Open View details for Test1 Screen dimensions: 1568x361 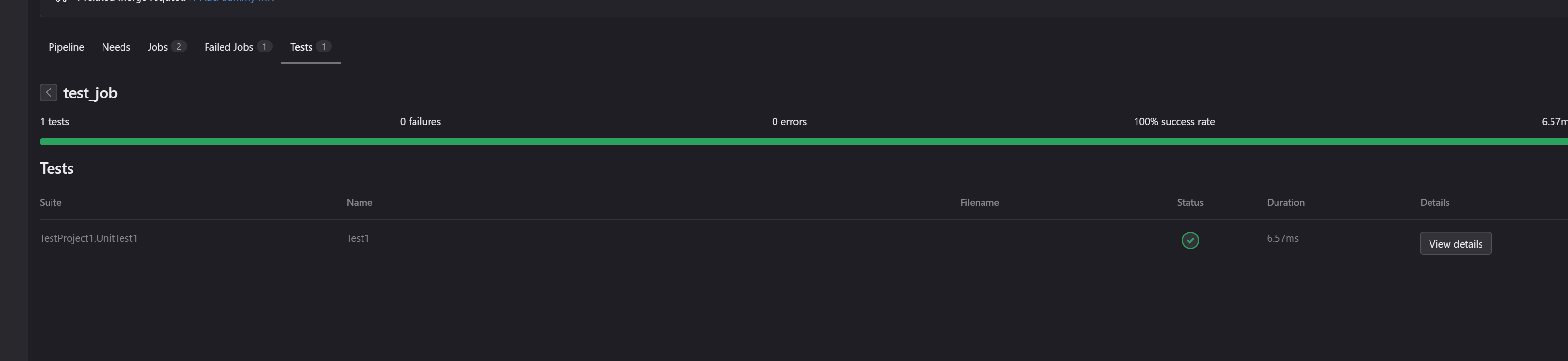[x=1455, y=243]
